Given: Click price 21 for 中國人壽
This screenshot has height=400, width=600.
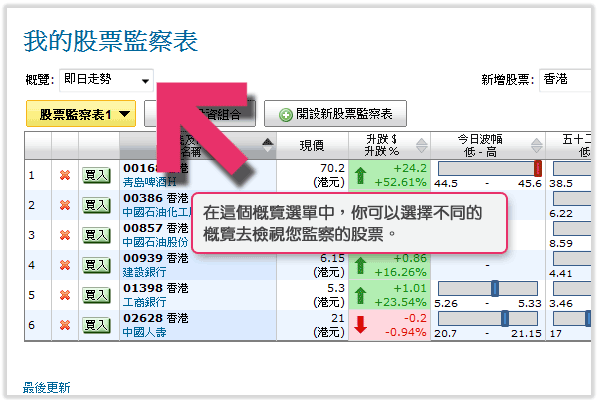Looking at the screenshot, I should coord(338,318).
